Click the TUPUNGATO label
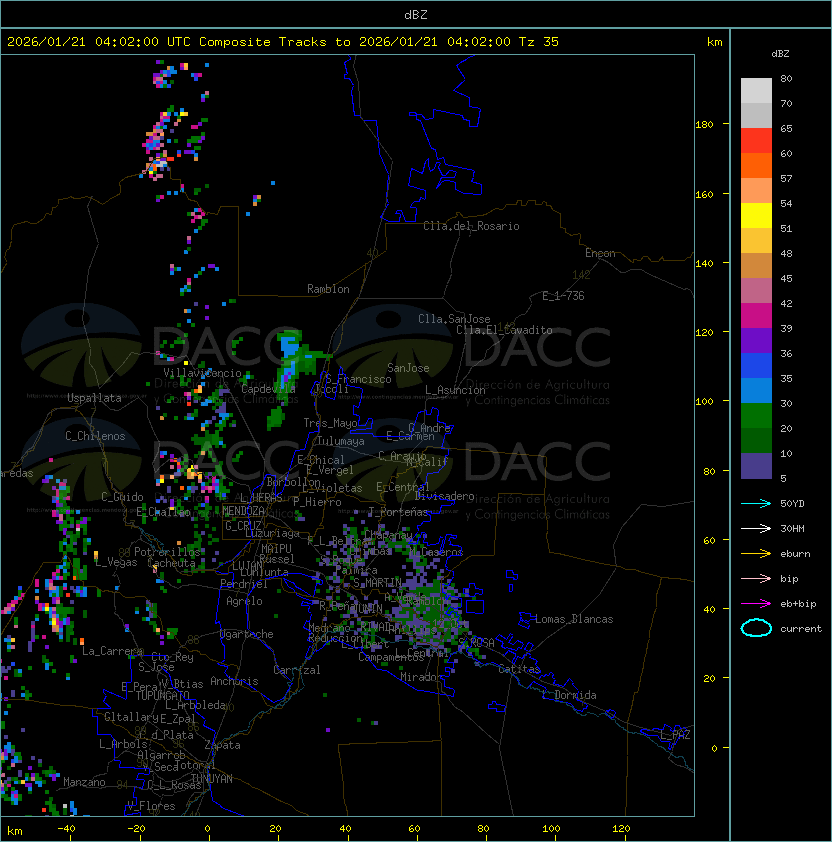The image size is (832, 842). tap(162, 695)
